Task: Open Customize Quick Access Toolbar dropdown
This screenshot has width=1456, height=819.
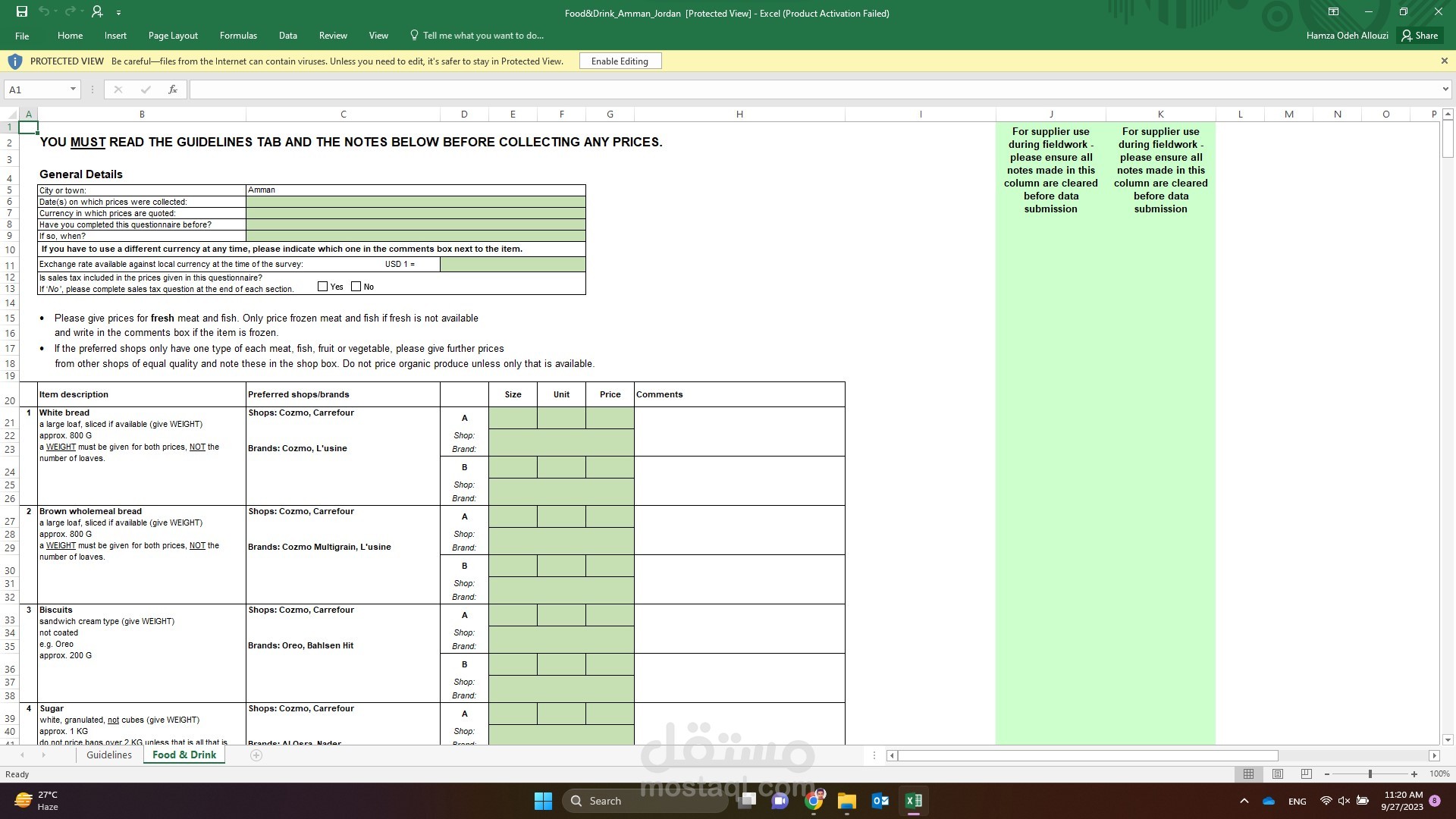Action: (119, 13)
